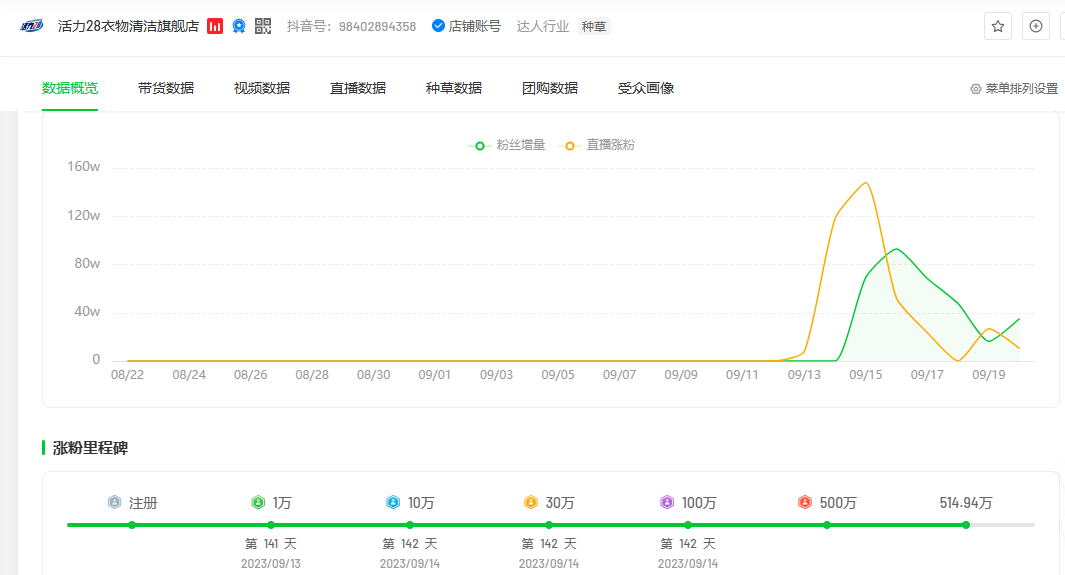
Task: Click the 菜单排列设置 gear icon
Action: (976, 89)
